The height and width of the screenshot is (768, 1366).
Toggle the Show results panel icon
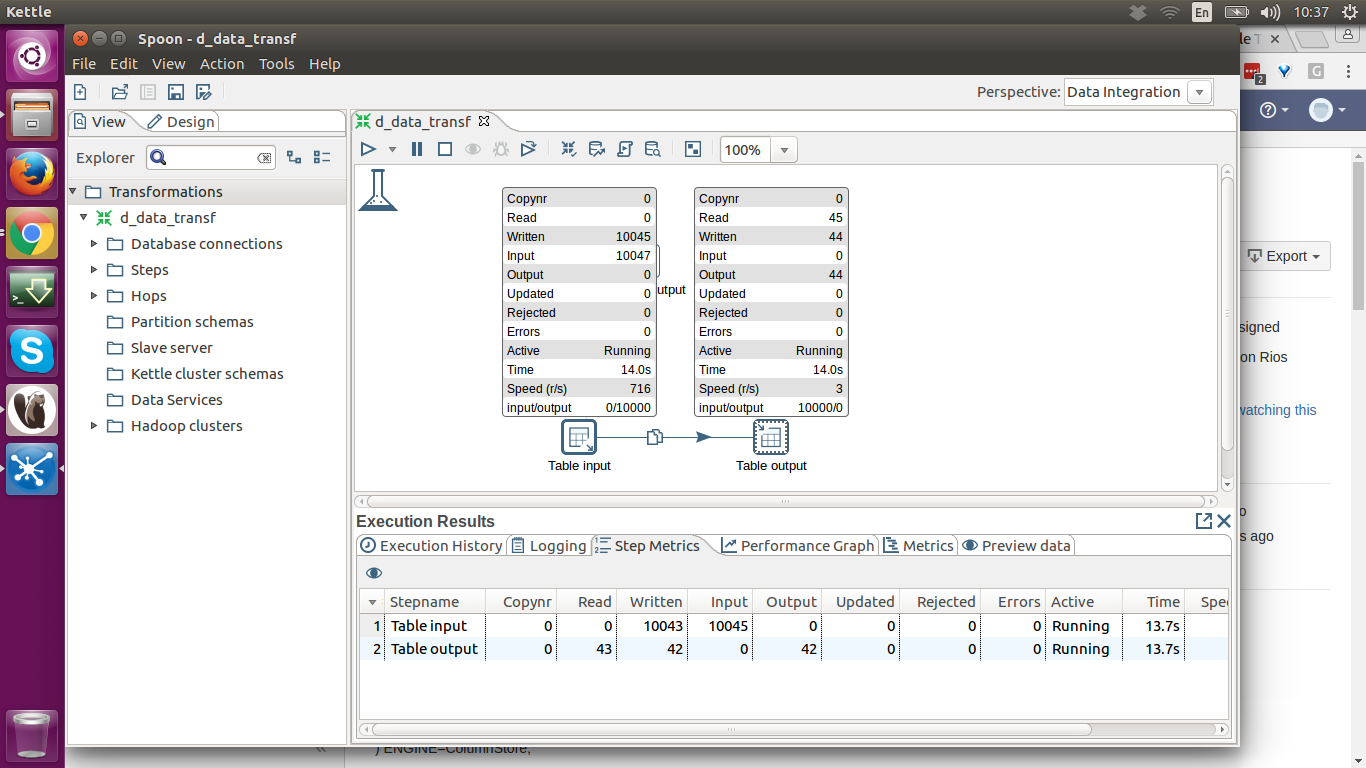pyautogui.click(x=692, y=149)
